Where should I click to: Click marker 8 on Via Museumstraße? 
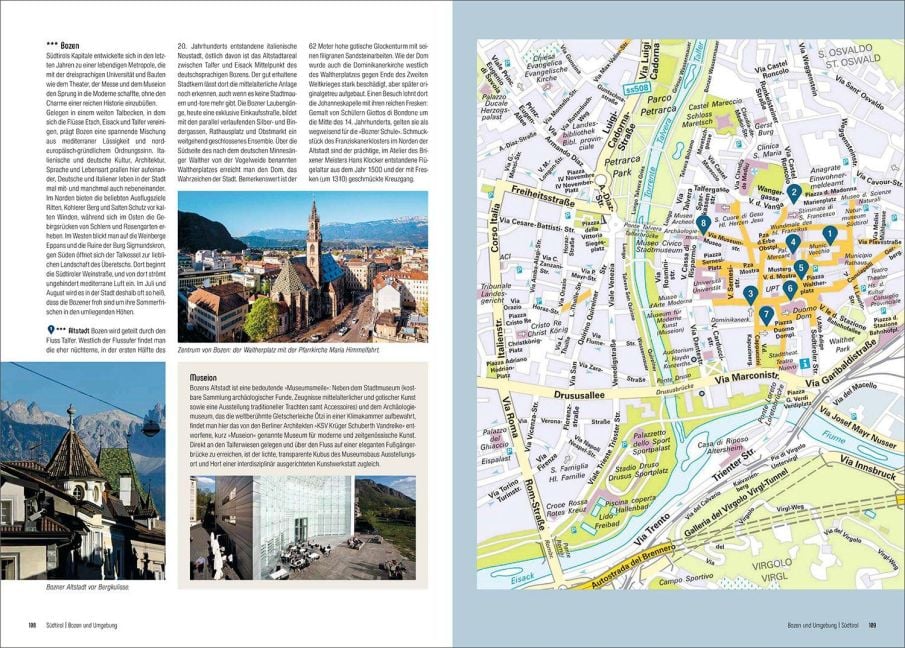point(703,222)
